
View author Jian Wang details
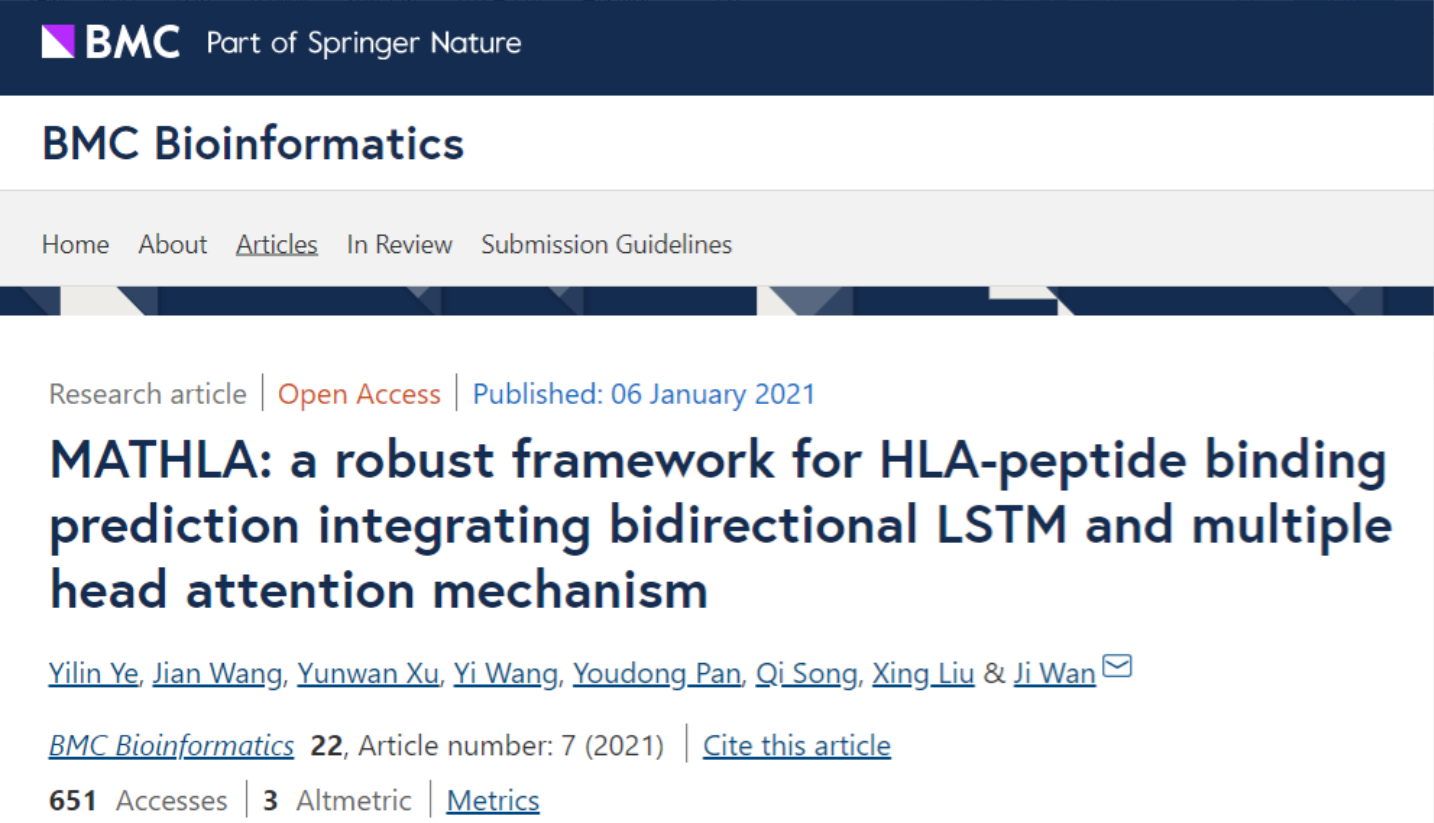[217, 674]
